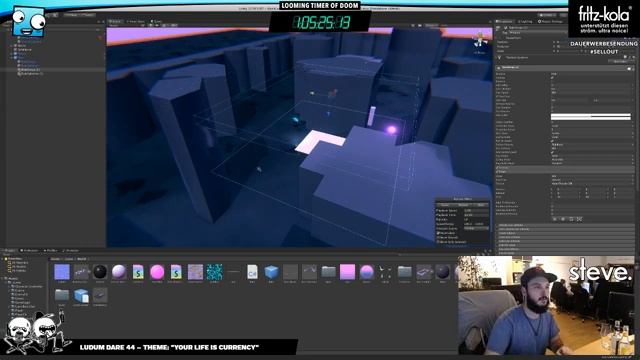Select the pink gradient square texture asset
This screenshot has width=640, height=360.
click(347, 272)
